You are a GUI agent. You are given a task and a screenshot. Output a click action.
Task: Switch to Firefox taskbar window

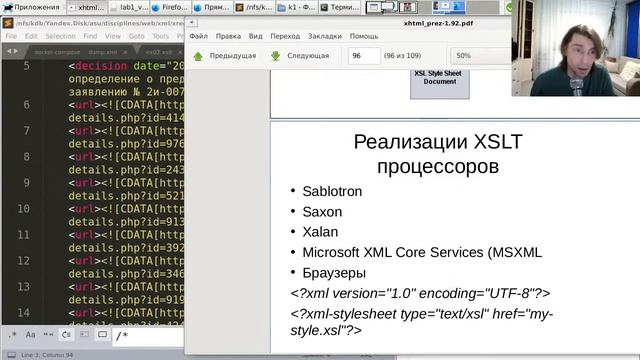click(170, 7)
